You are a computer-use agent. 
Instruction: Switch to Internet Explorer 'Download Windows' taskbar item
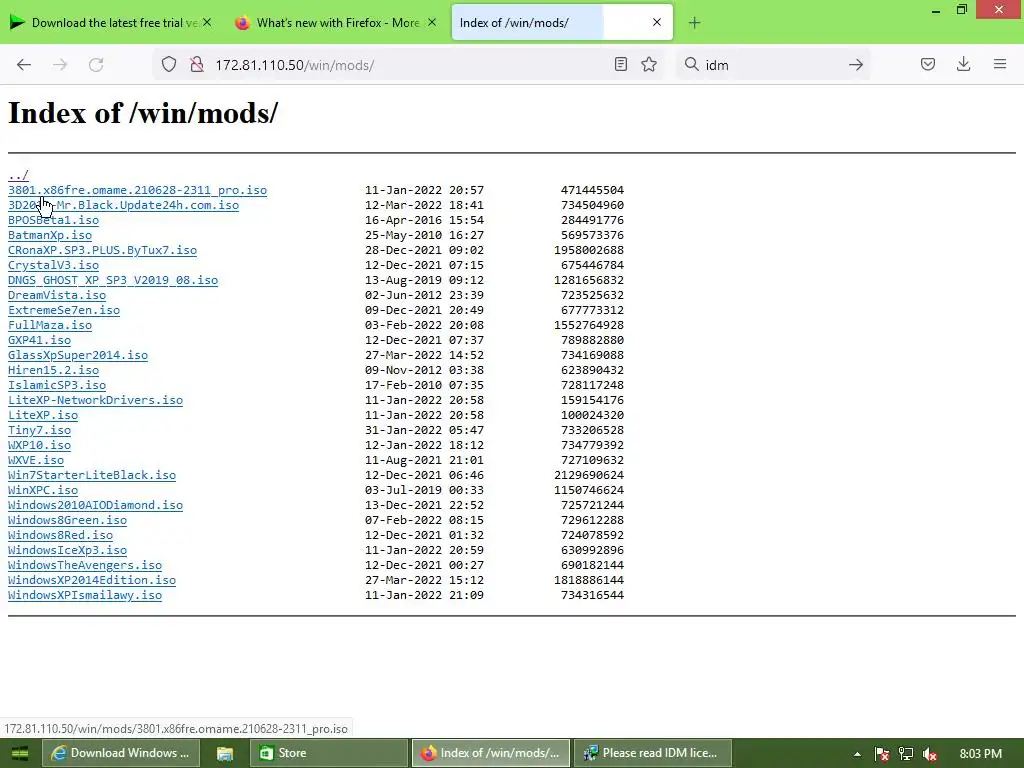click(121, 754)
